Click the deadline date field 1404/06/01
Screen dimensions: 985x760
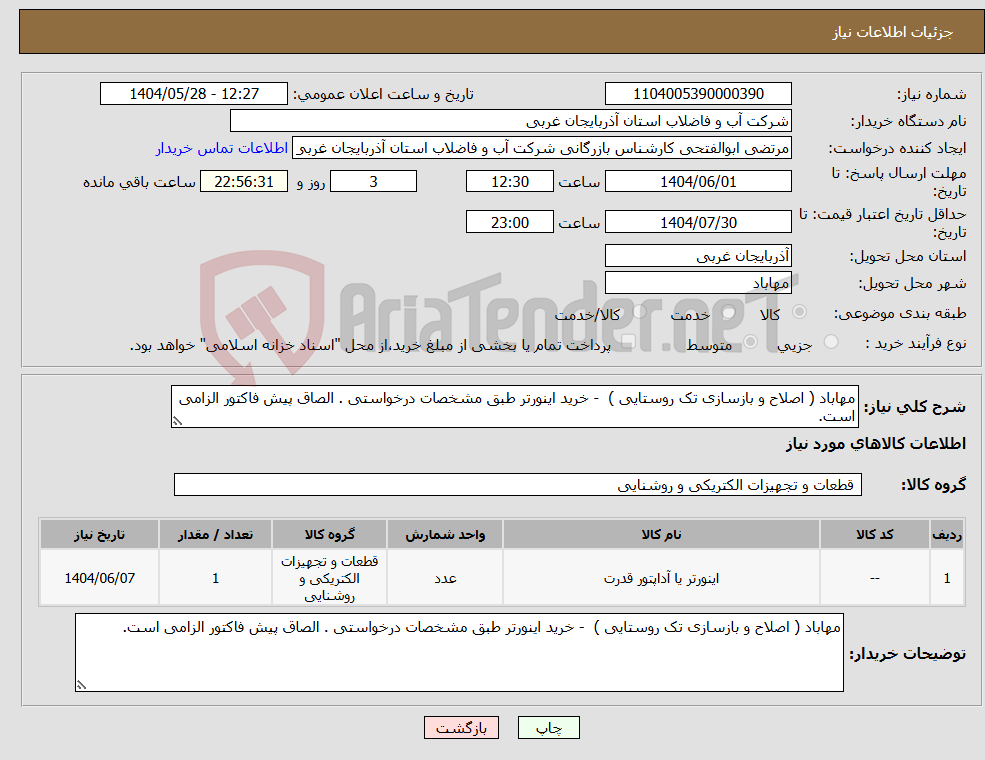coord(698,181)
